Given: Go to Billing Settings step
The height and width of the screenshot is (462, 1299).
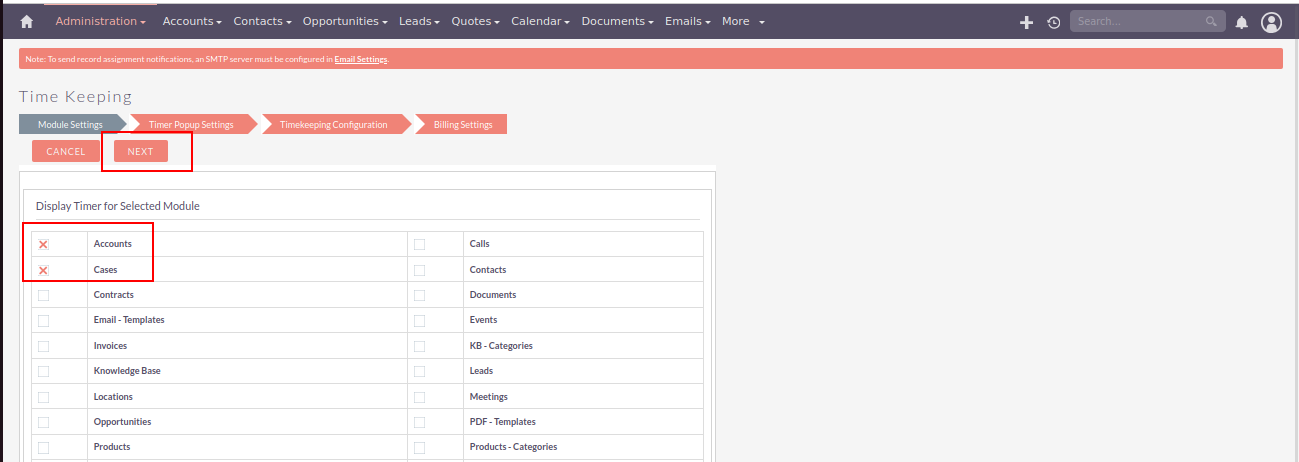Looking at the screenshot, I should click(462, 125).
